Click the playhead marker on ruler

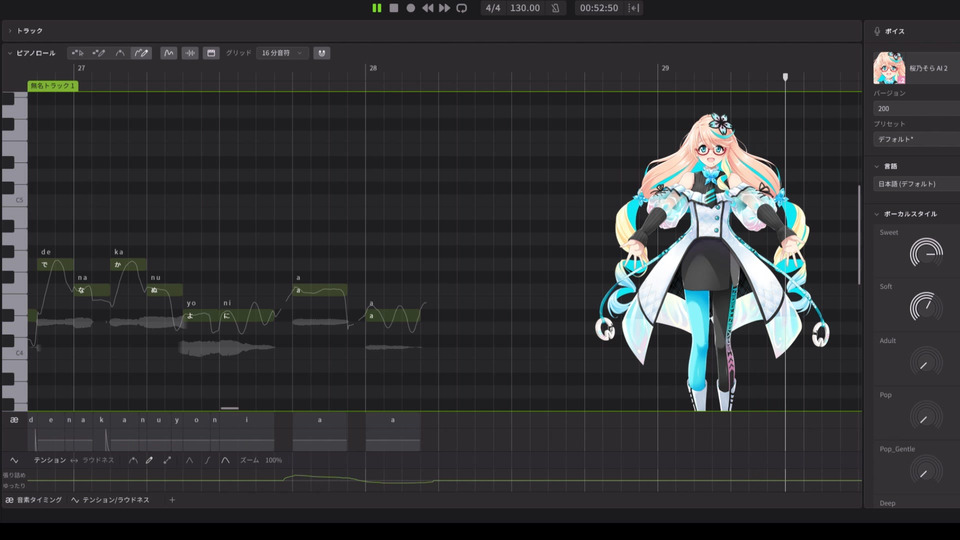[x=785, y=77]
